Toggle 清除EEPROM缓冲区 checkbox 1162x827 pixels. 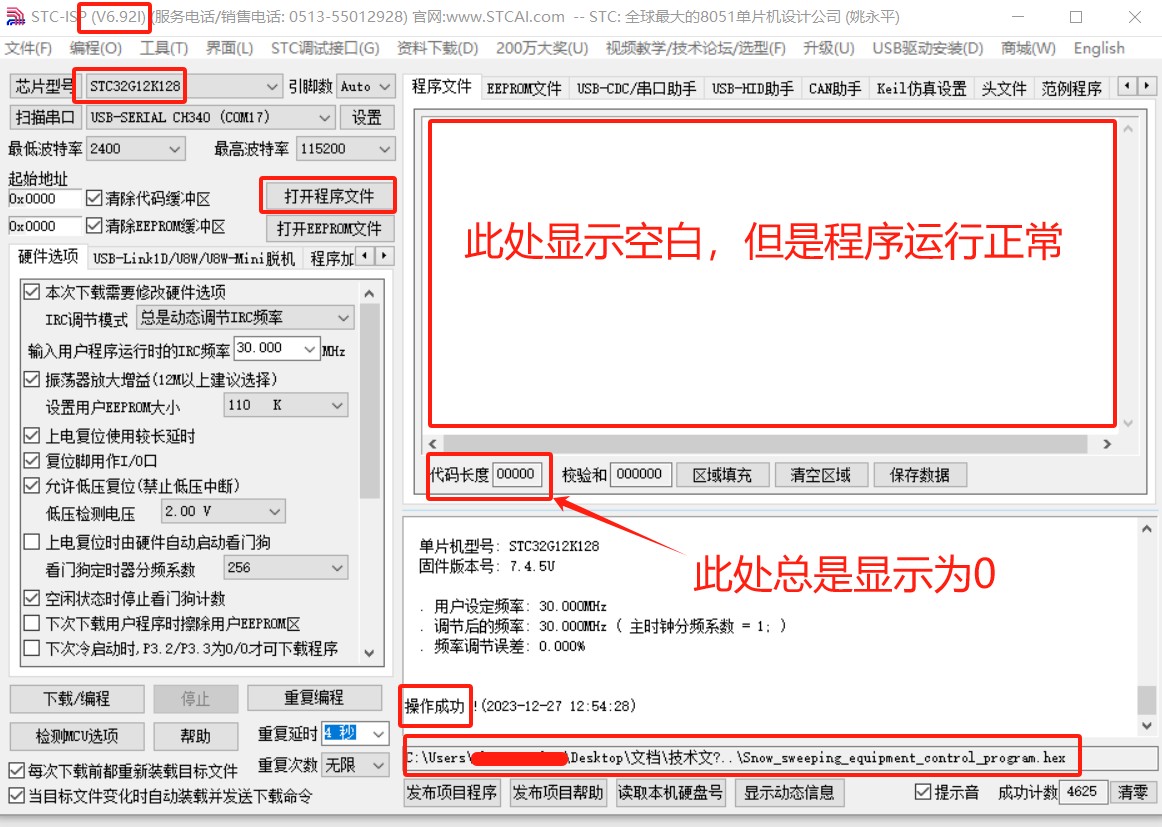tap(93, 225)
